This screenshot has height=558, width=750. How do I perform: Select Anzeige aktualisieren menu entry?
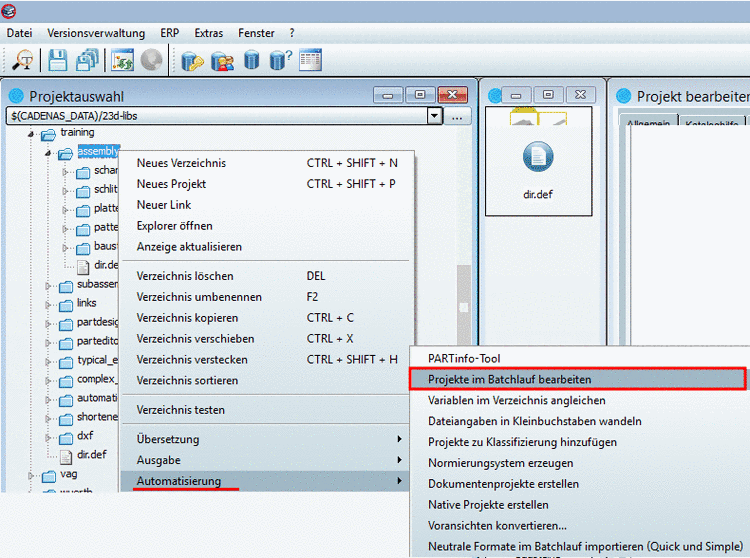pos(266,247)
